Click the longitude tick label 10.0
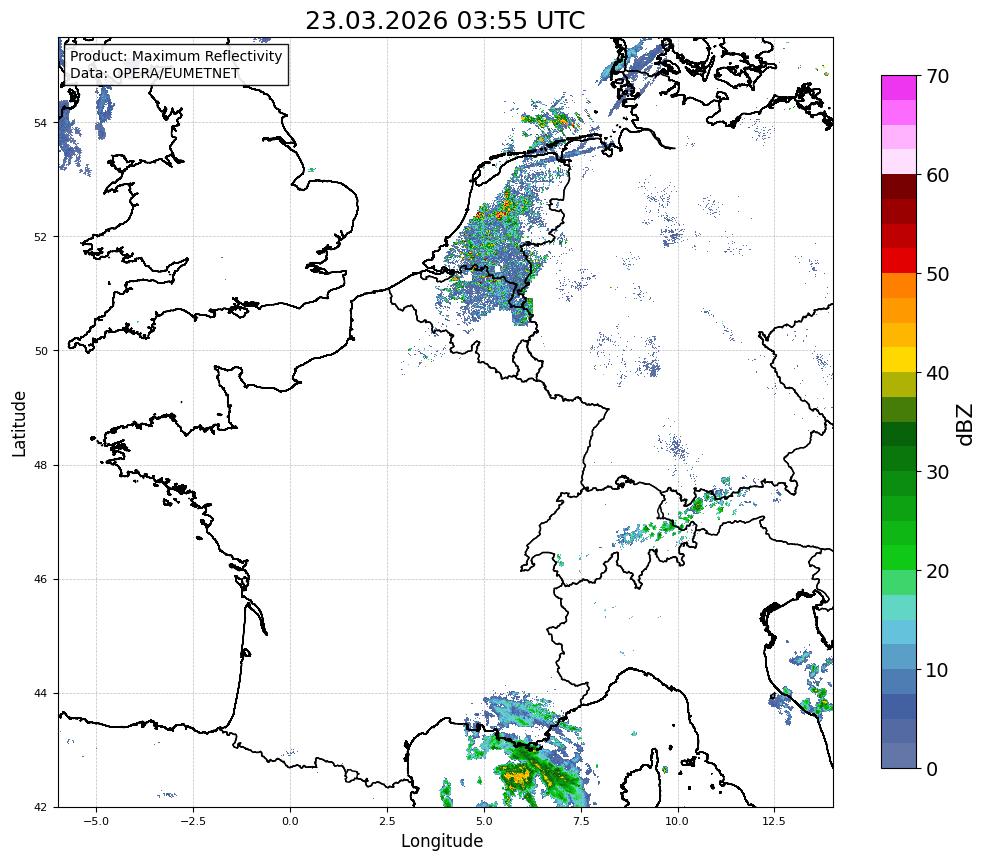 (x=678, y=821)
